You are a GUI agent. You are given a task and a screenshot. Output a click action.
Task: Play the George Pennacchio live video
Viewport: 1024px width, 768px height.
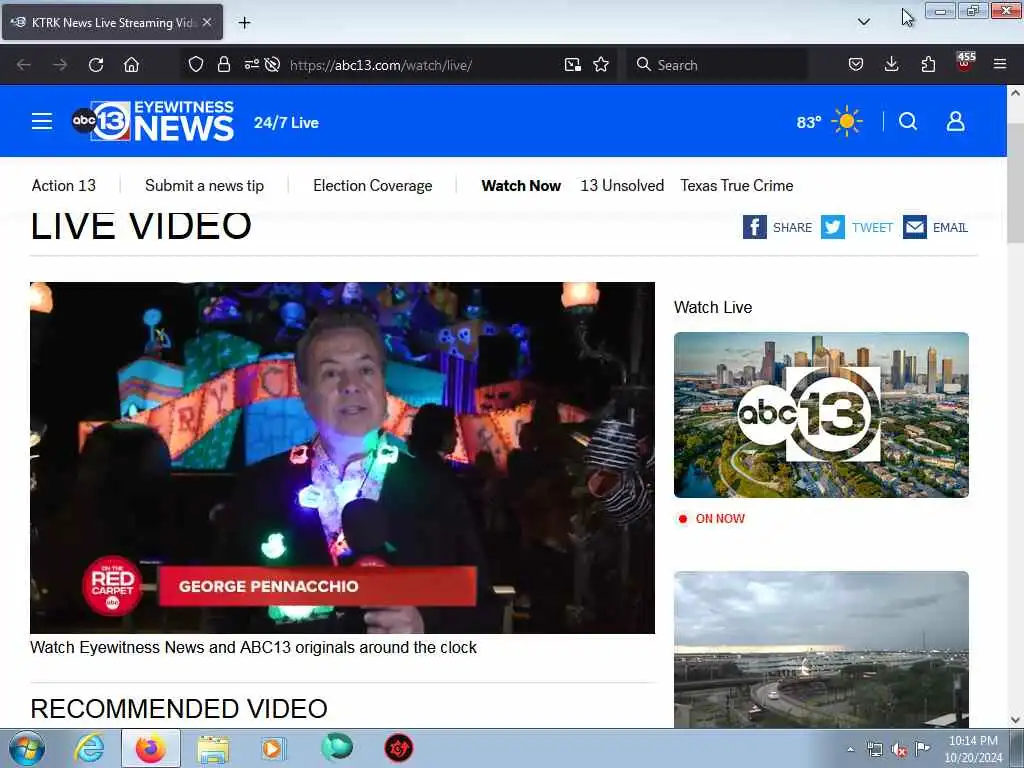pyautogui.click(x=342, y=458)
